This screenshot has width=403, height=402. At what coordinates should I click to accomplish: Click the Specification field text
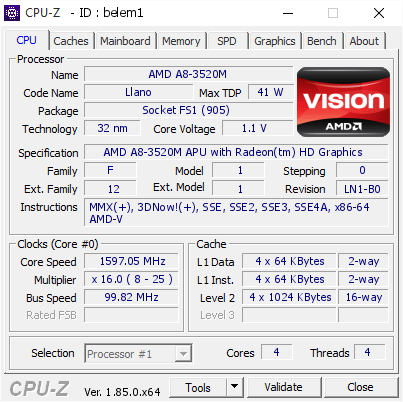[236, 152]
